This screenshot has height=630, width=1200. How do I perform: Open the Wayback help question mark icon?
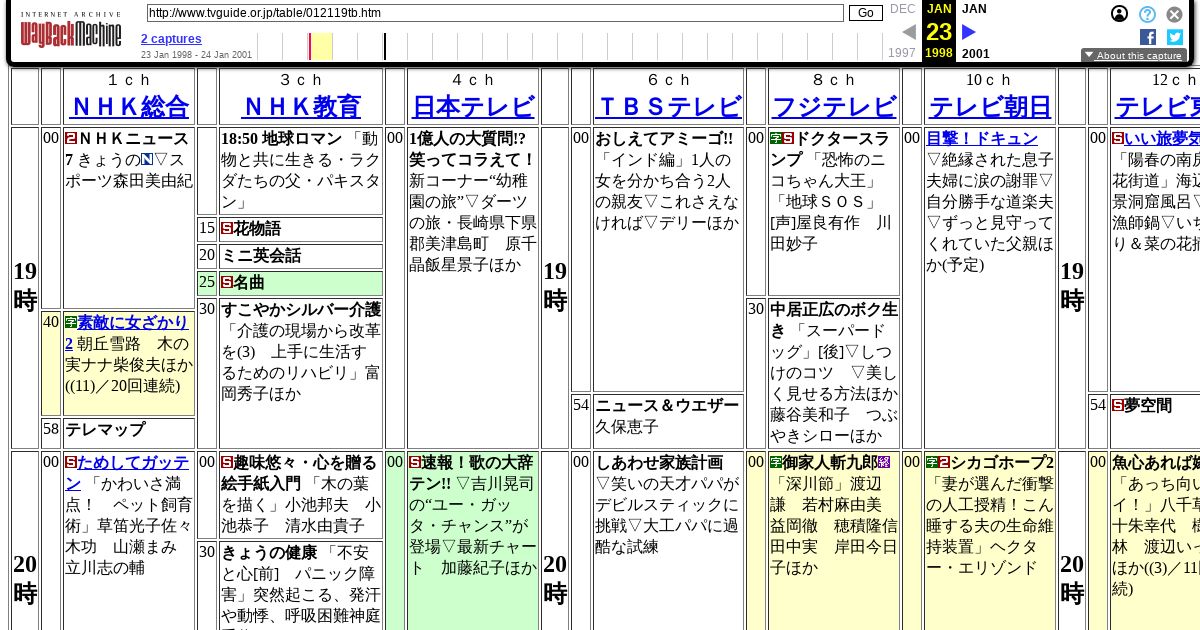click(1147, 14)
